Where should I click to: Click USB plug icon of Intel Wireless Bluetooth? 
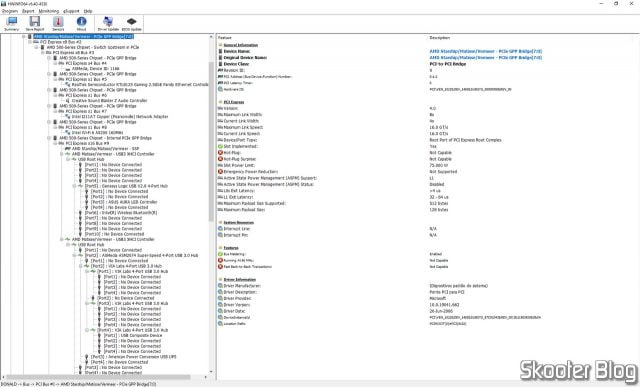pos(80,213)
